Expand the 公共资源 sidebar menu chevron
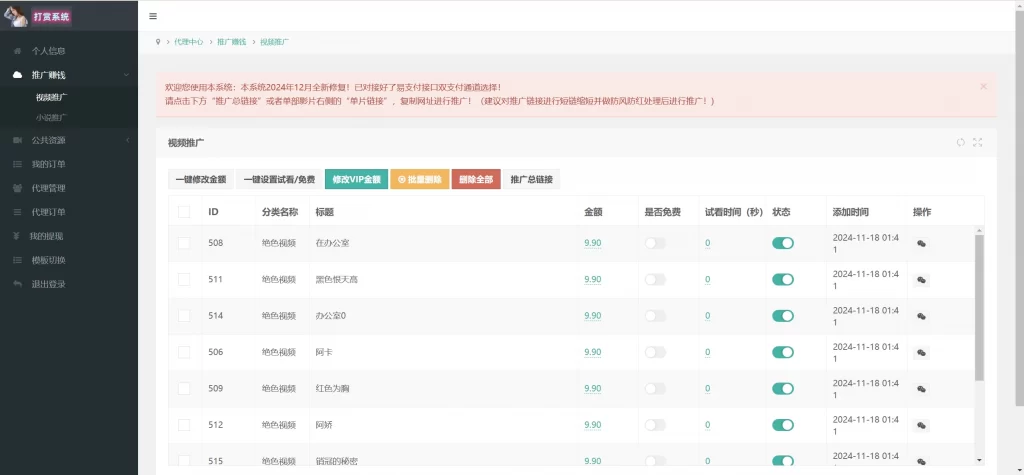The height and width of the screenshot is (475, 1024). tap(127, 140)
